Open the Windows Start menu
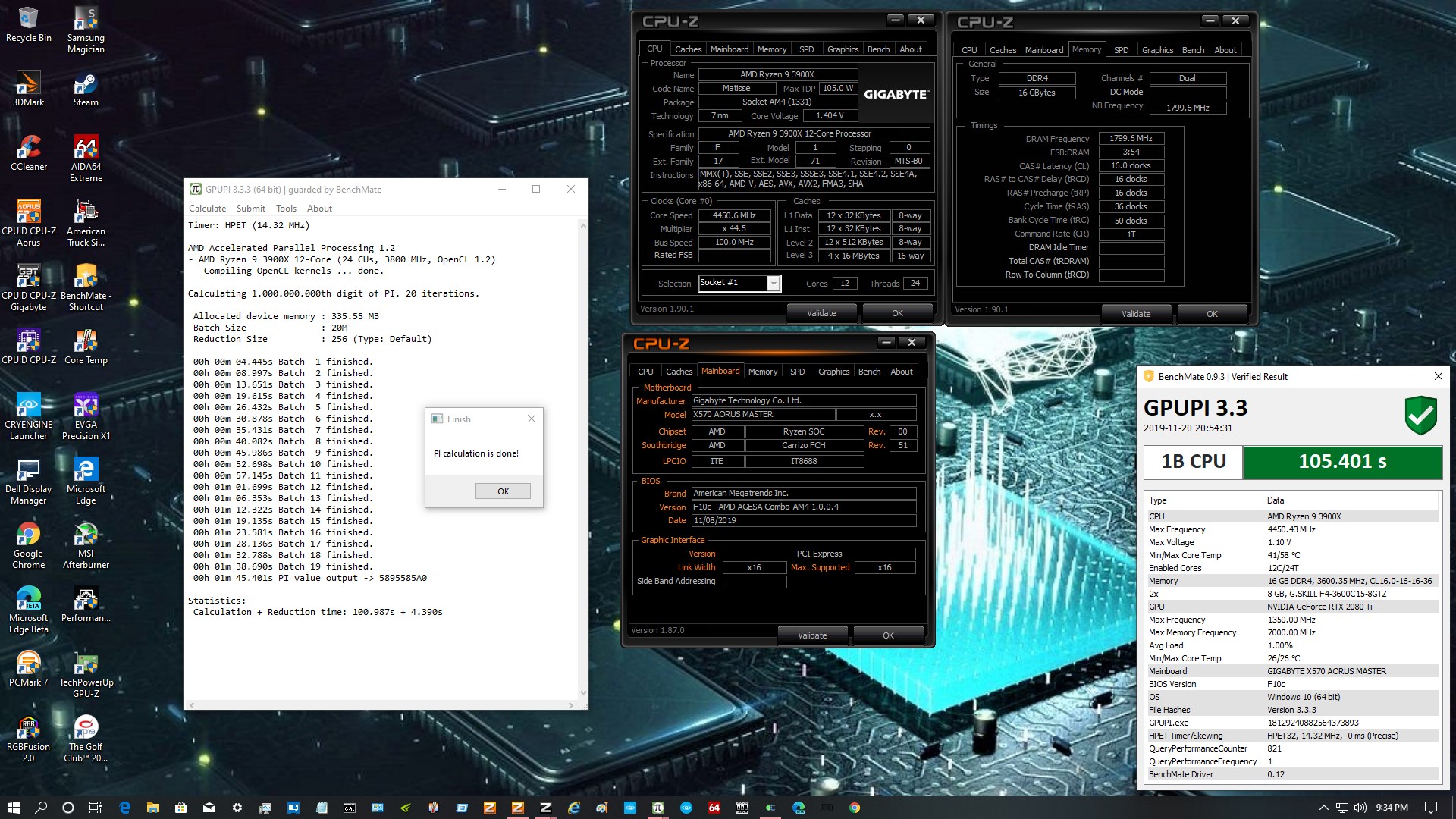1456x819 pixels. pos(13,808)
